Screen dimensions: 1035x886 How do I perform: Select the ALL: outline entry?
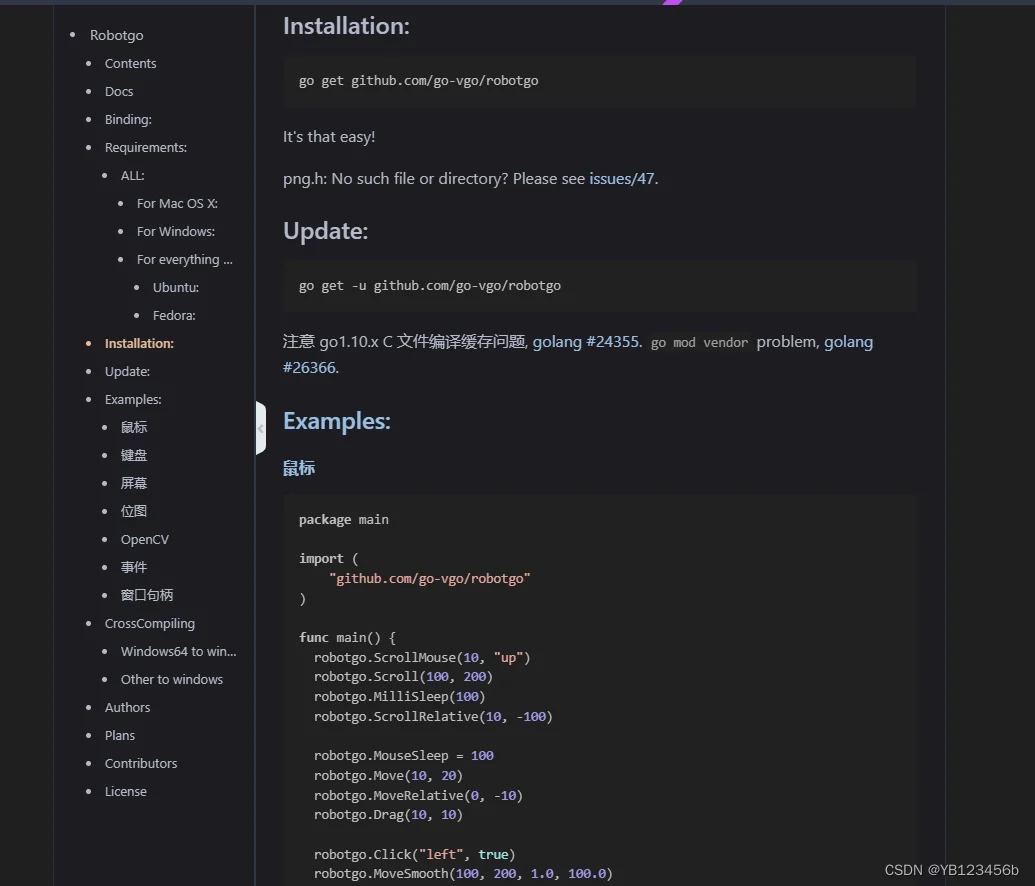[132, 176]
